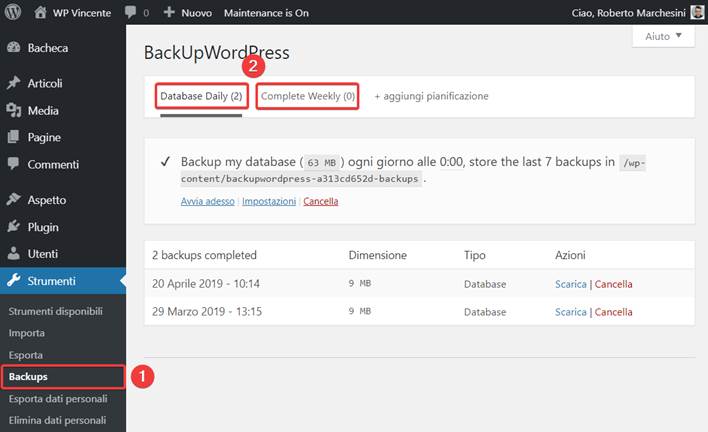The width and height of the screenshot is (708, 432).
Task: Click the Pagine pages icon
Action: pos(14,137)
